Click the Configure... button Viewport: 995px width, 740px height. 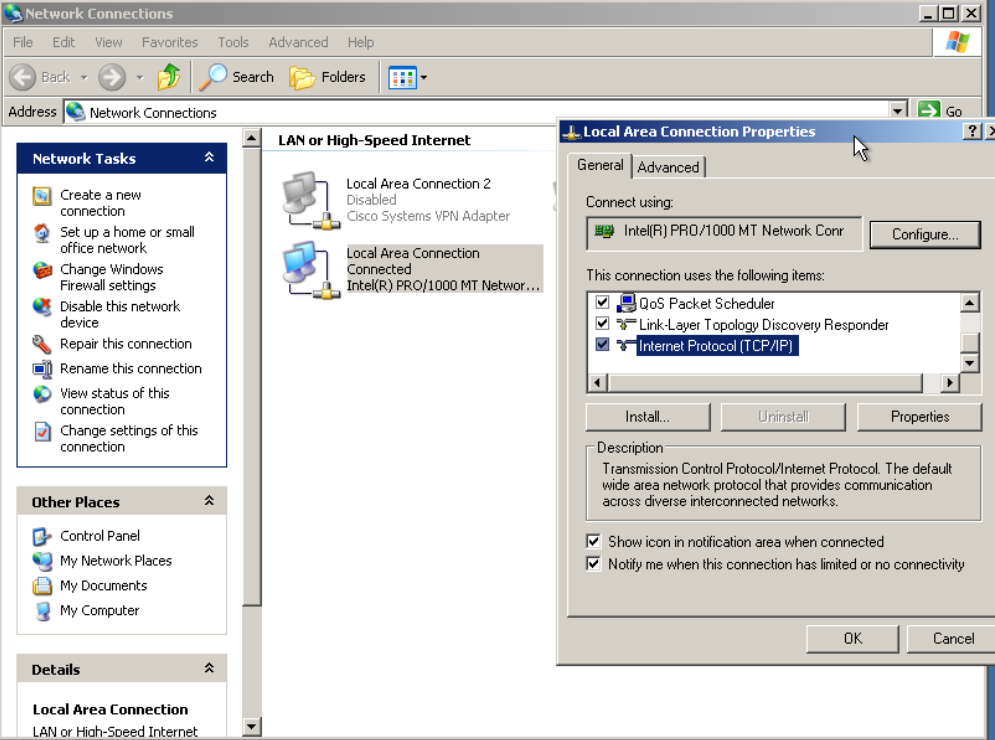[x=925, y=234]
